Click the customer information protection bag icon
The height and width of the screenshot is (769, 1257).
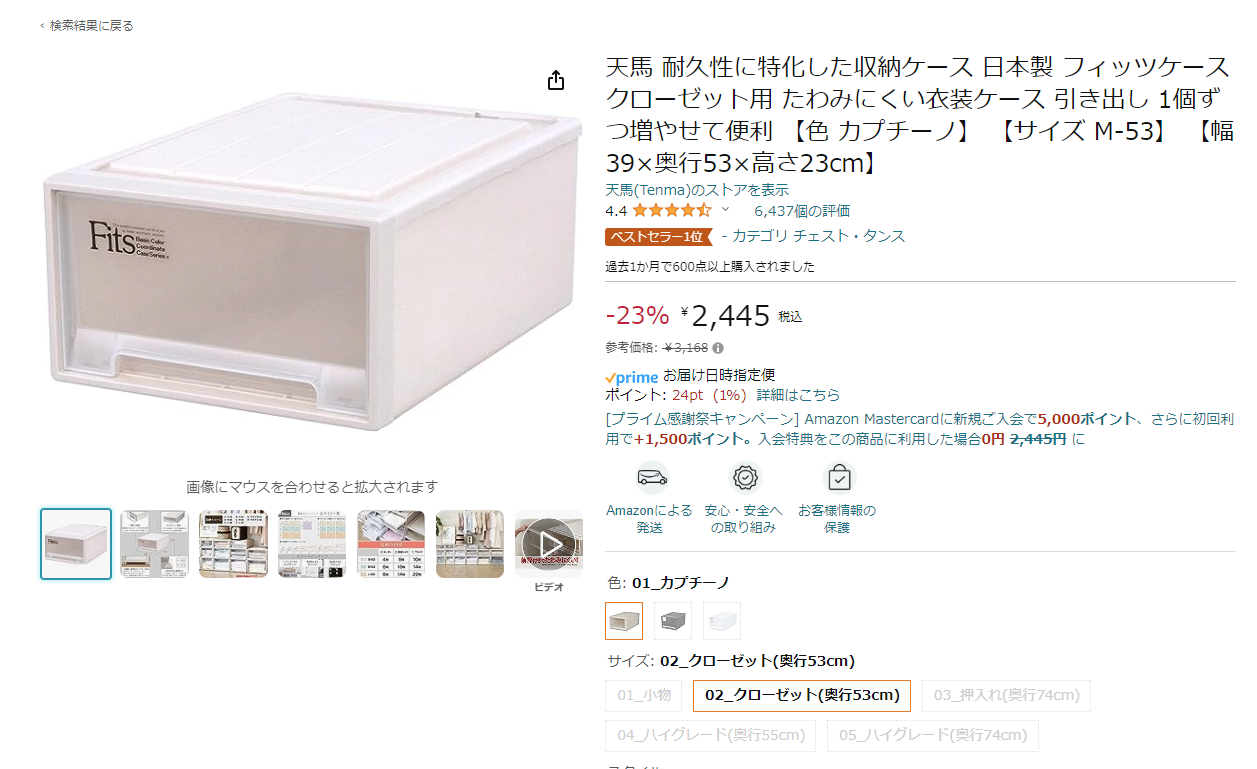(x=840, y=478)
